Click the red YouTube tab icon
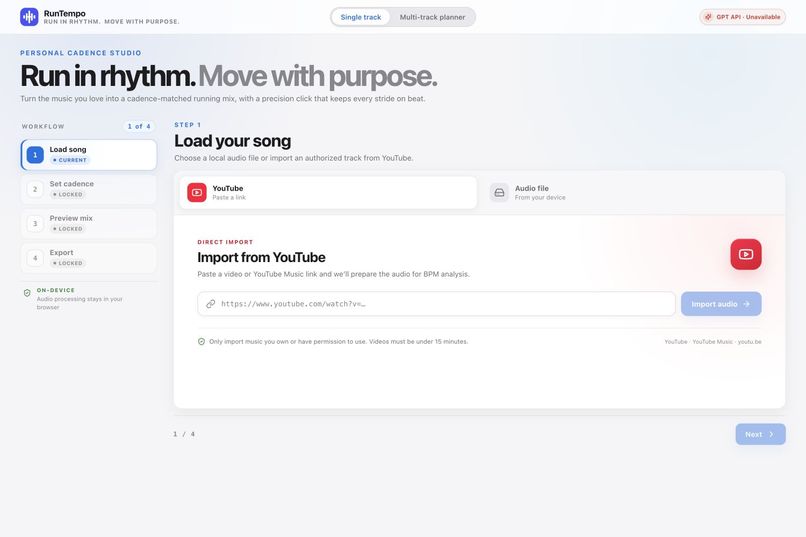Viewport: 806px width, 537px height. [197, 193]
